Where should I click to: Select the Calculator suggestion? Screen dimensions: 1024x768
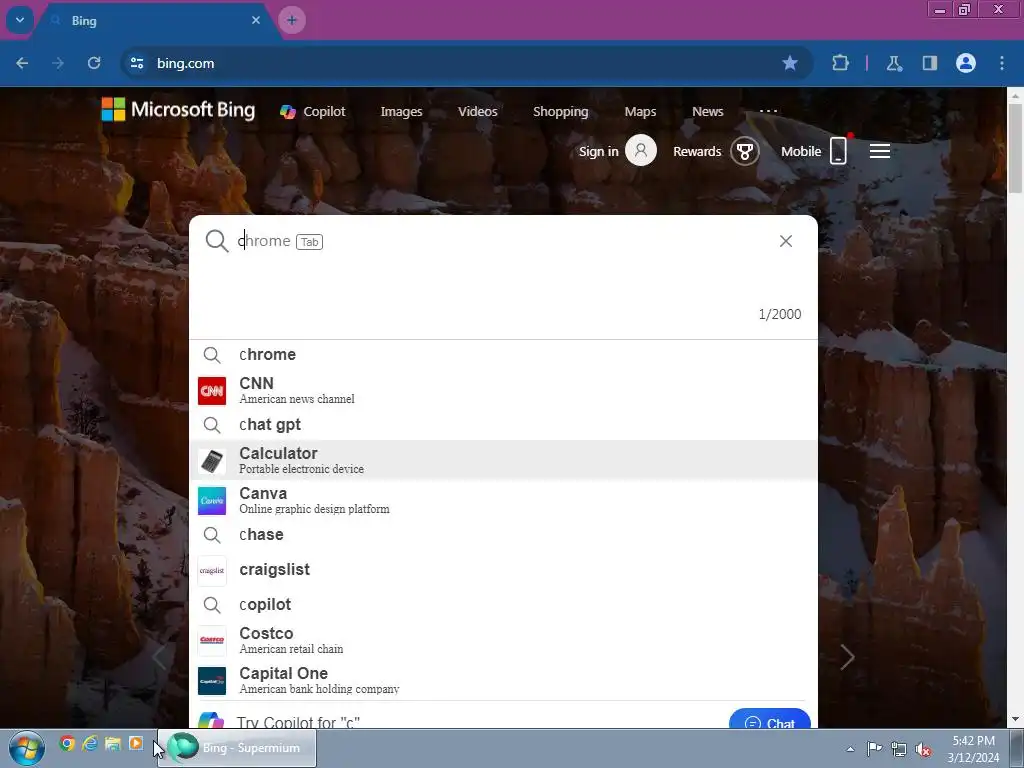point(504,460)
